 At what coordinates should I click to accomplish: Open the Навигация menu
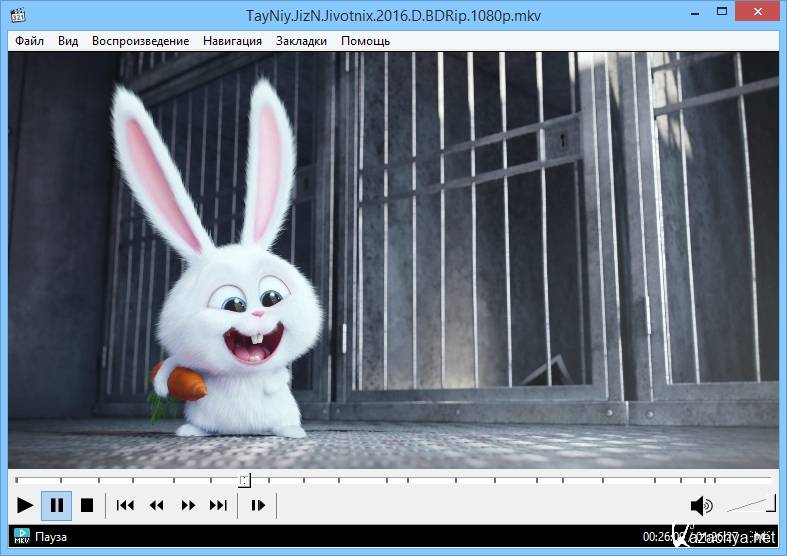pos(232,41)
